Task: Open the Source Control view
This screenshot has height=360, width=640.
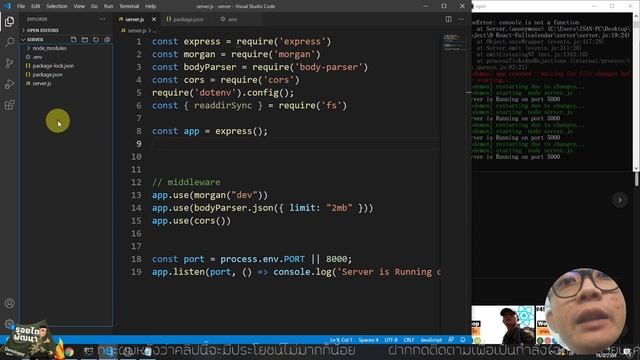Action: [9, 63]
